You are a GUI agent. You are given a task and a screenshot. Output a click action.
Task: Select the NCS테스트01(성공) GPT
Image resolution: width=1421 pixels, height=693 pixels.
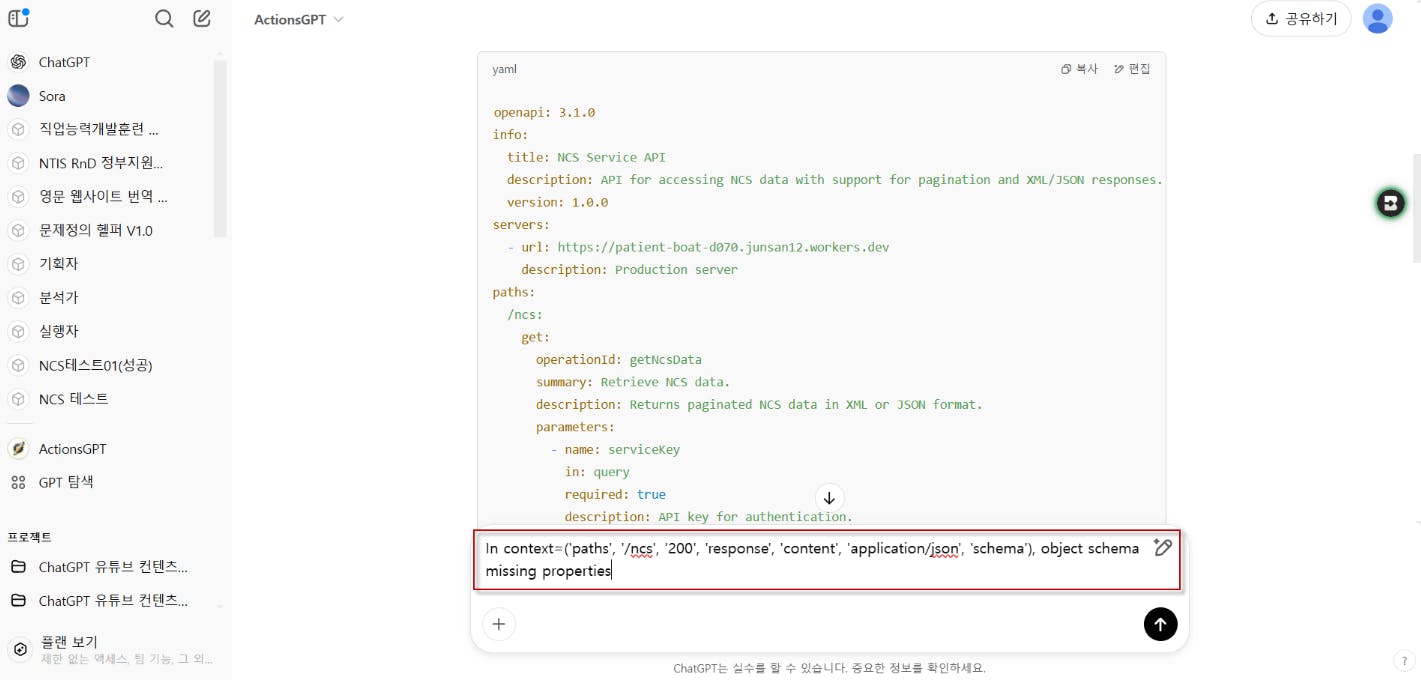(95, 365)
